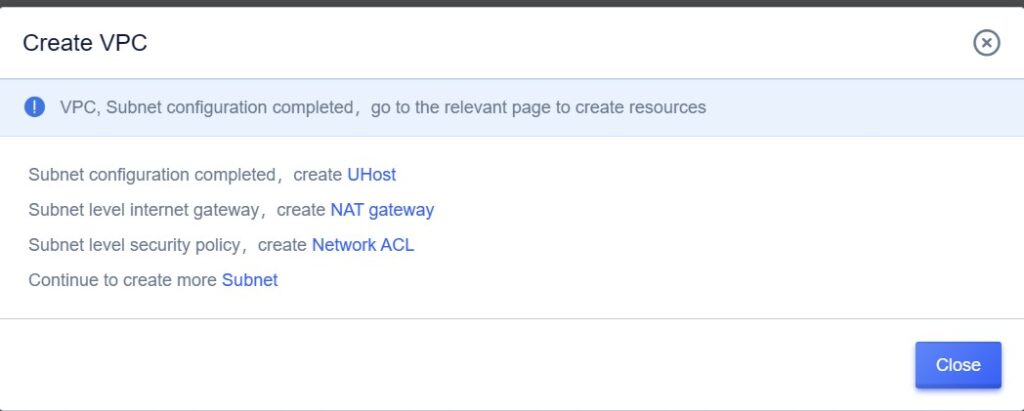
Task: Click the "Subnet level internet gateway" text
Action: click(145, 210)
